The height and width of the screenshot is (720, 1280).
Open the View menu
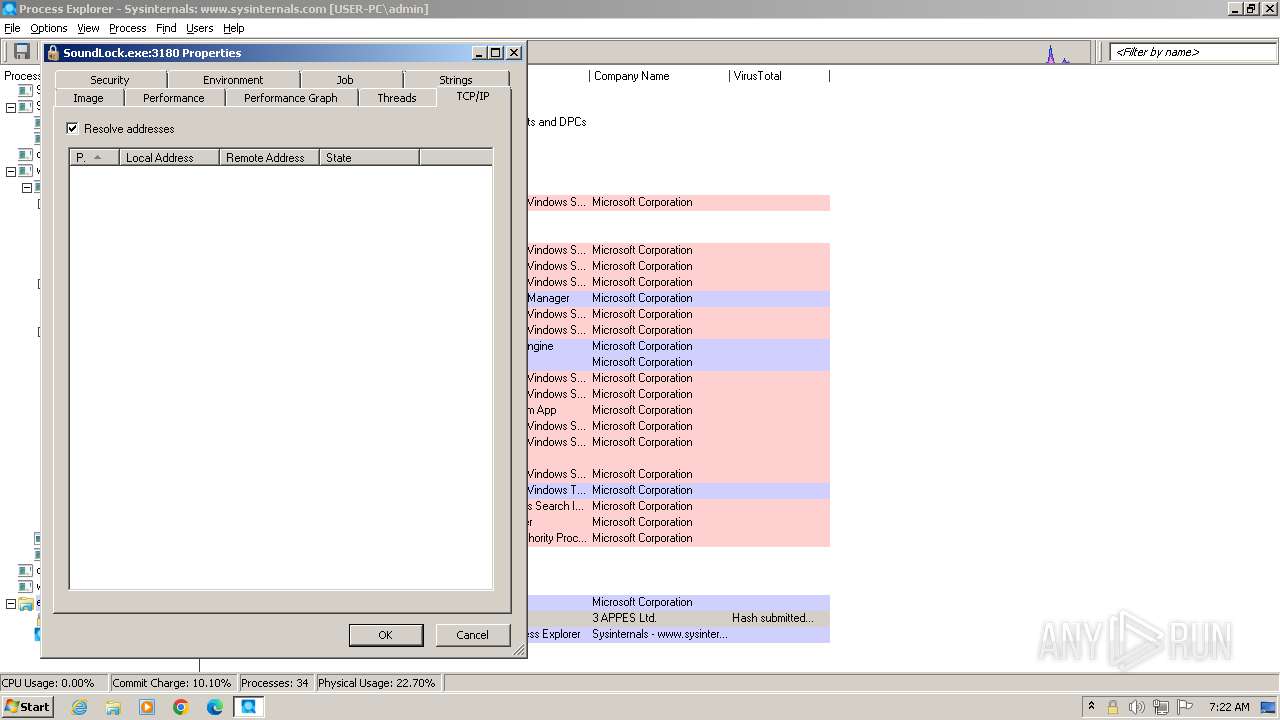coord(88,28)
